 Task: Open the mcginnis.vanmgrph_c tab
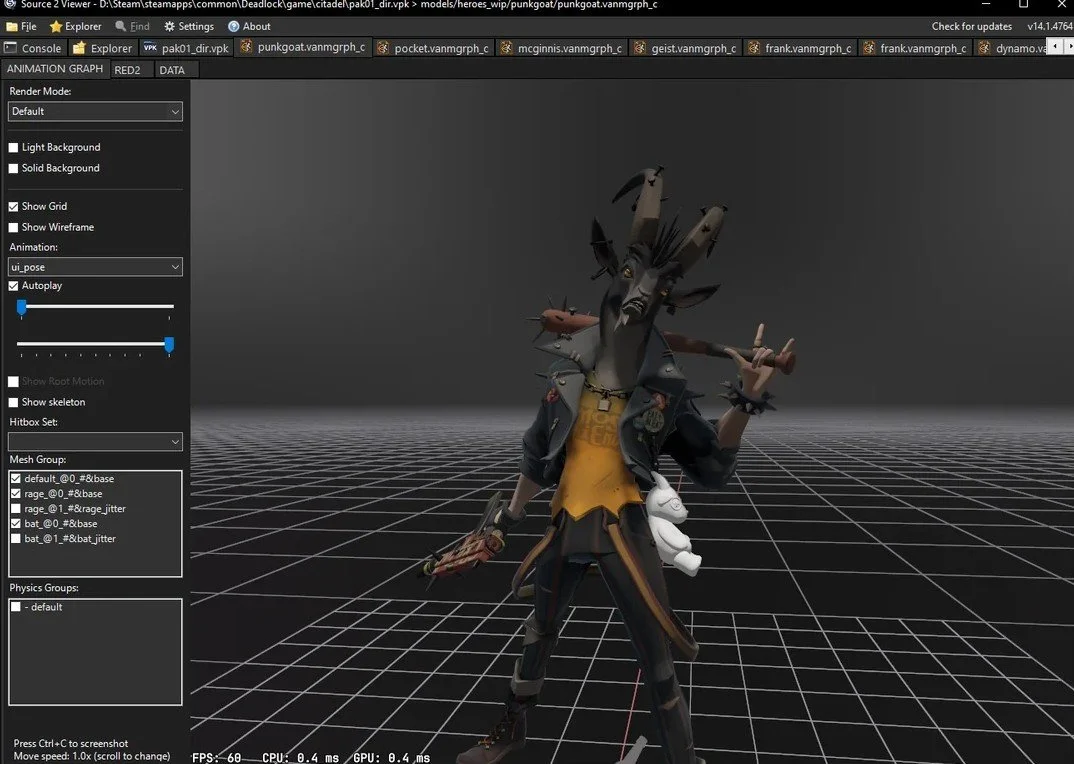click(x=561, y=48)
